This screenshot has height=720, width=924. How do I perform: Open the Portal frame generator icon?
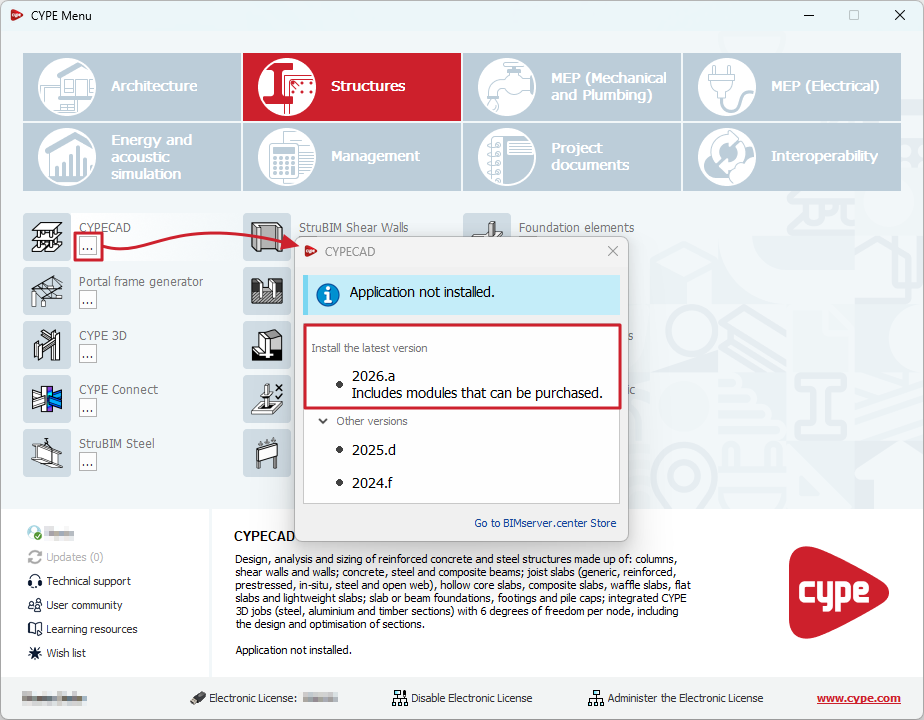46,291
